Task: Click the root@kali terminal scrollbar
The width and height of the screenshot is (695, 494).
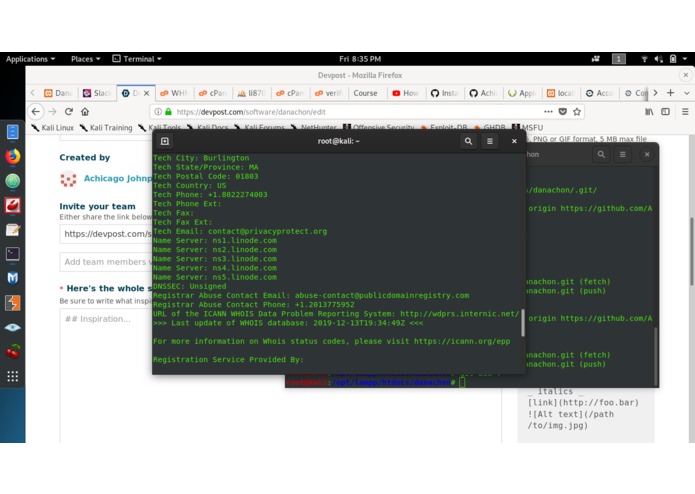Action: [523, 322]
